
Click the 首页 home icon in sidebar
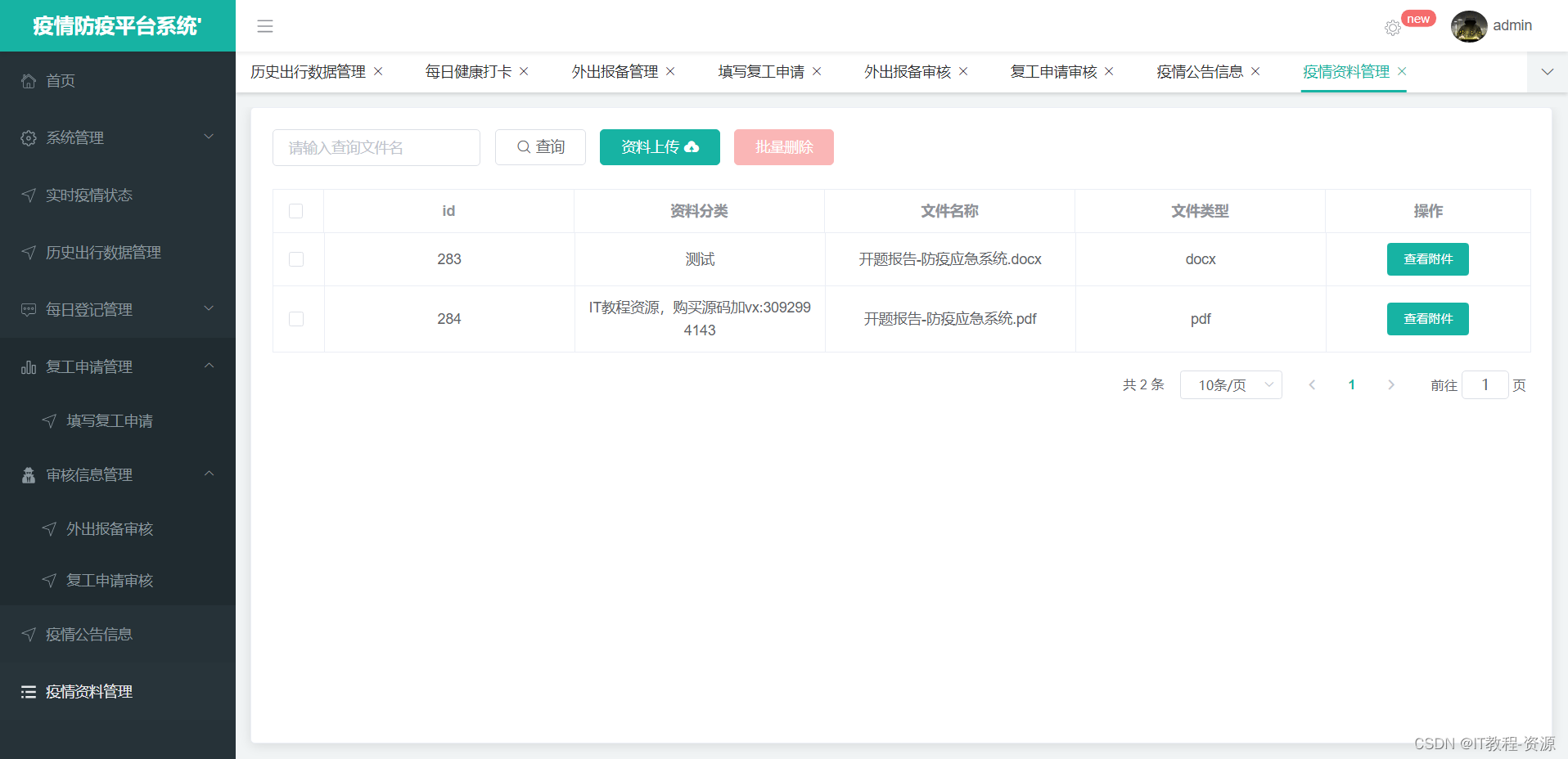(x=28, y=80)
